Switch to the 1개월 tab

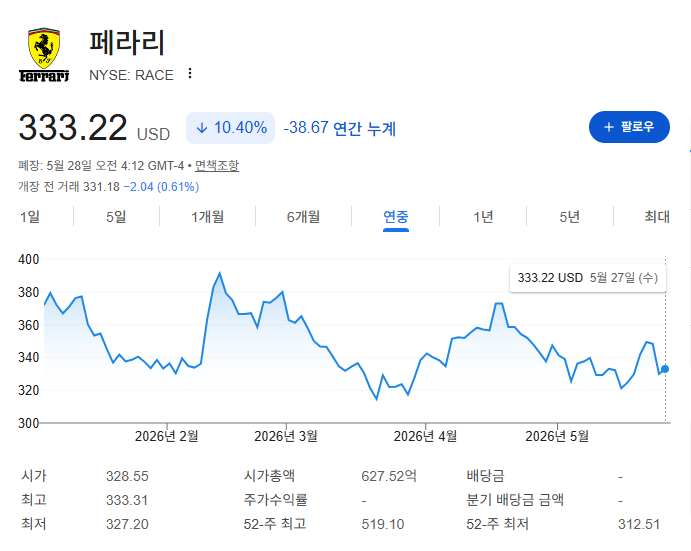[x=207, y=216]
